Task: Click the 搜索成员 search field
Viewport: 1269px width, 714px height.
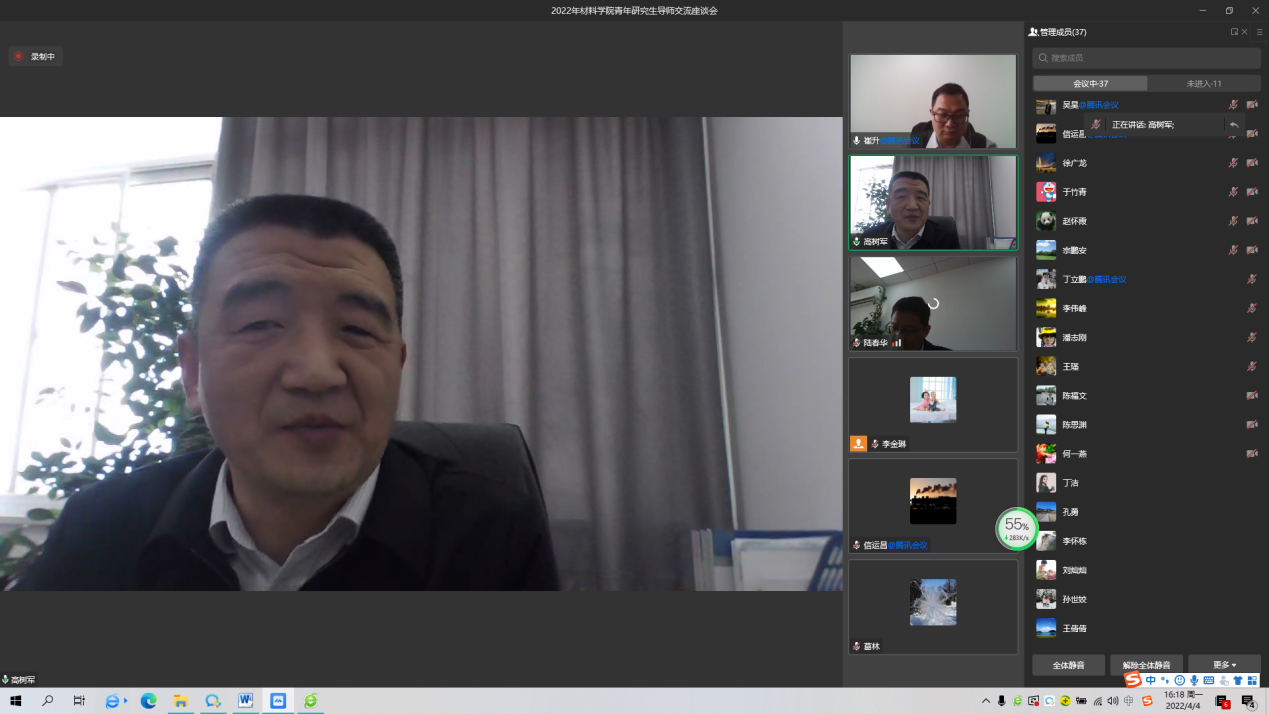Action: 1146,58
